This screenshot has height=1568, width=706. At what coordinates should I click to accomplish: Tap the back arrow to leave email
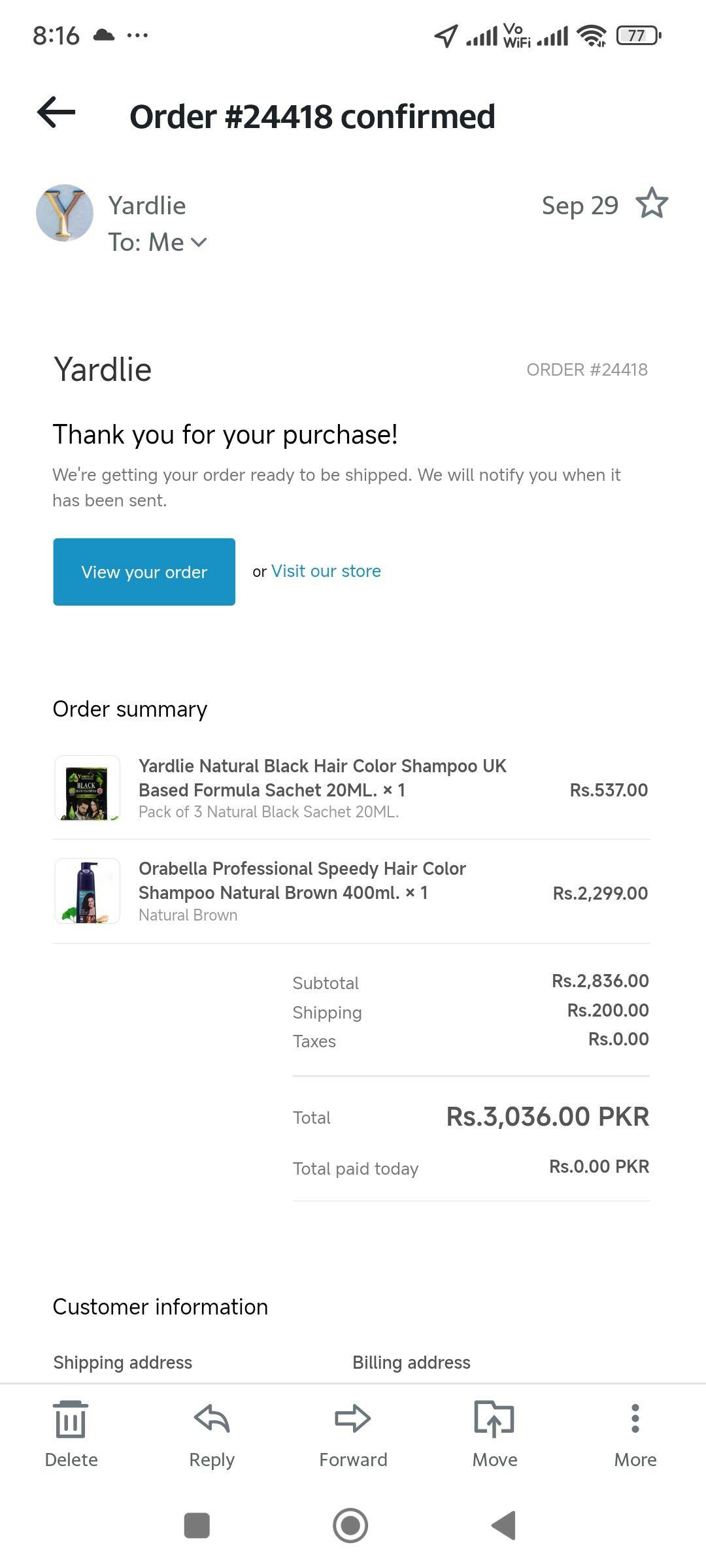(56, 112)
